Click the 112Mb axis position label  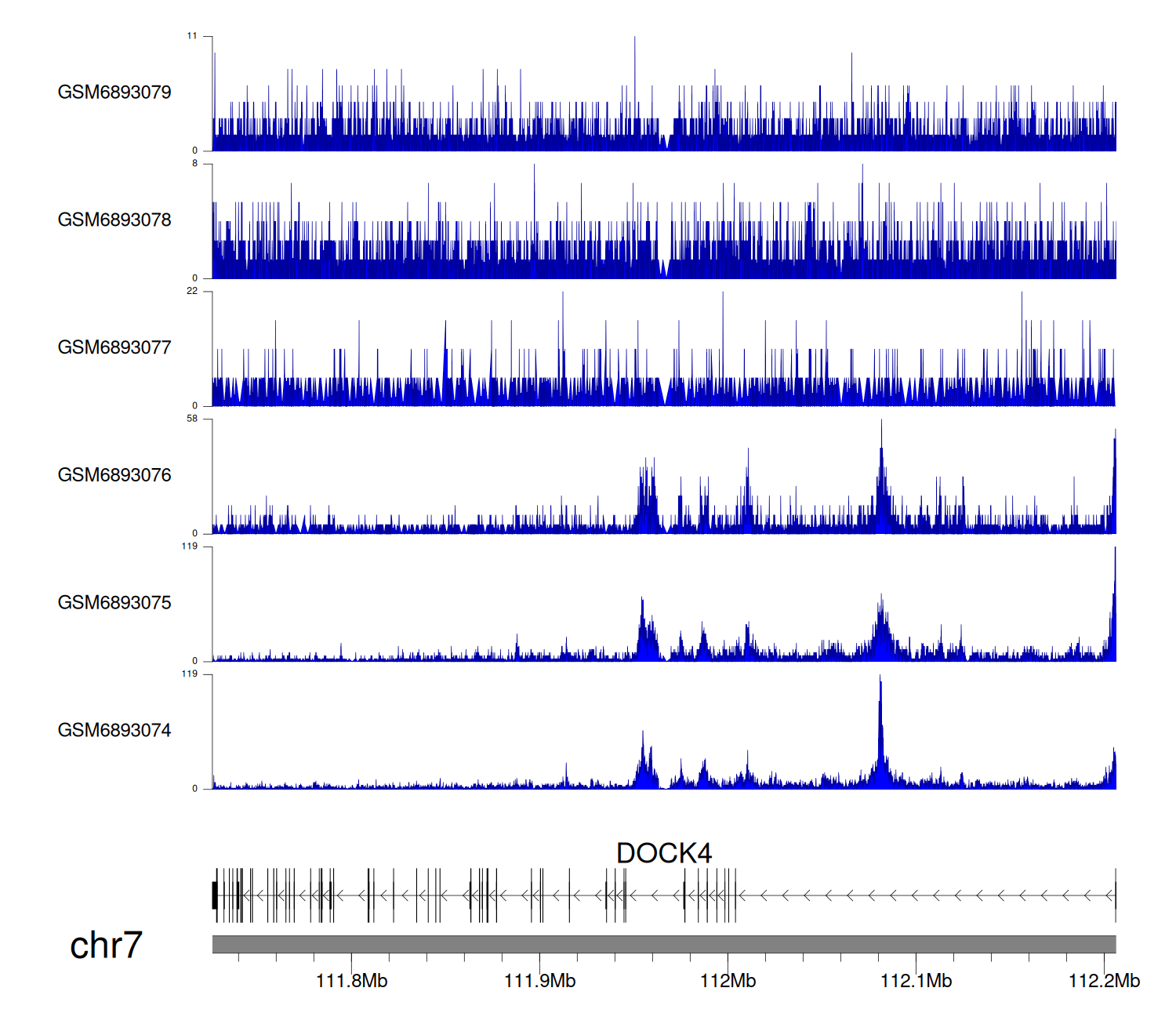[x=728, y=981]
